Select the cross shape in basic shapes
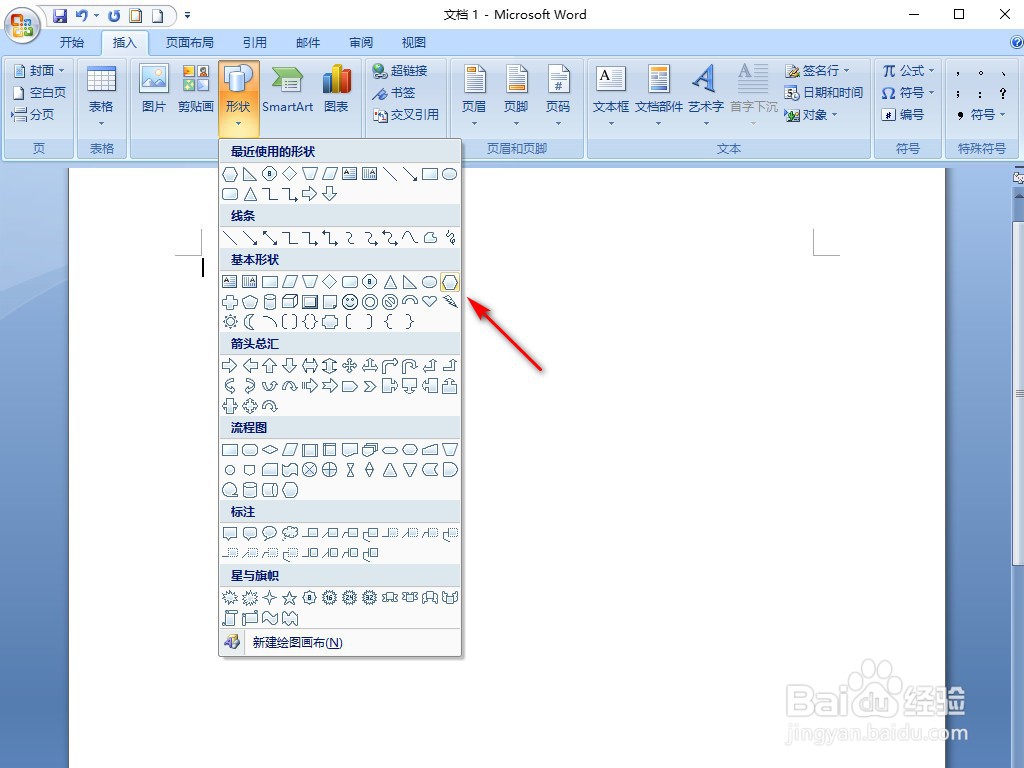This screenshot has height=768, width=1024. pyautogui.click(x=230, y=302)
